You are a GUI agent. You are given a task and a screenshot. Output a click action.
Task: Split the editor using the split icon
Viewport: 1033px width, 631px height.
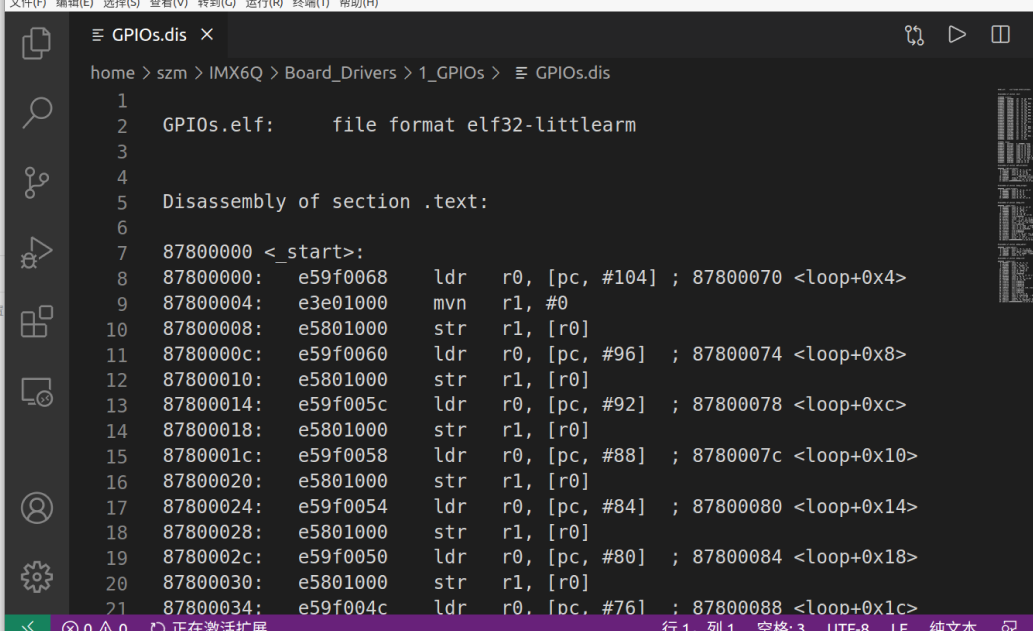click(x=1001, y=33)
